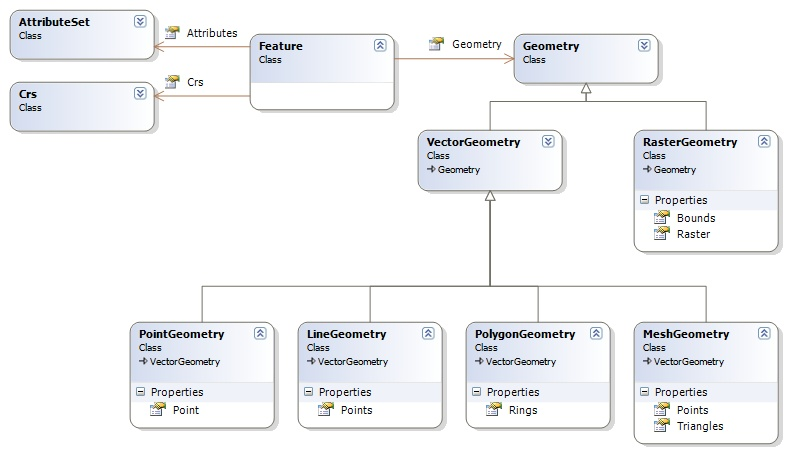Expand the Crs class details

[140, 93]
